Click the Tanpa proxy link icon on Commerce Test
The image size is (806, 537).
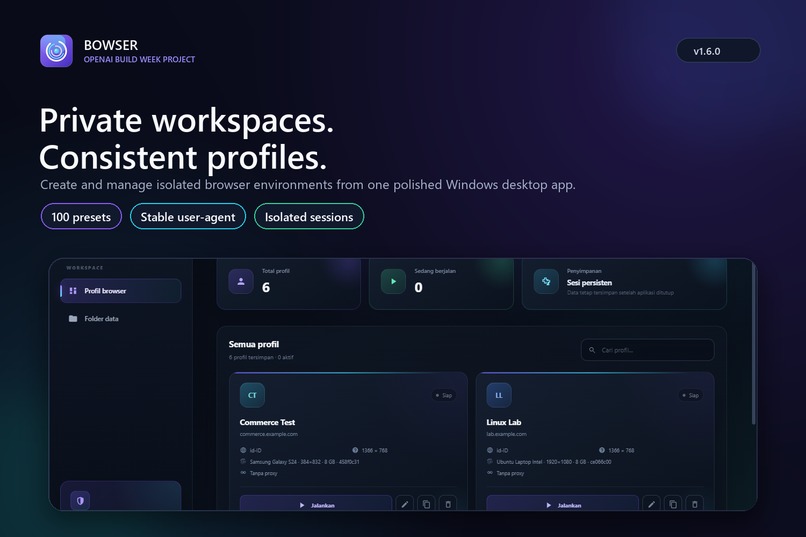(243, 473)
